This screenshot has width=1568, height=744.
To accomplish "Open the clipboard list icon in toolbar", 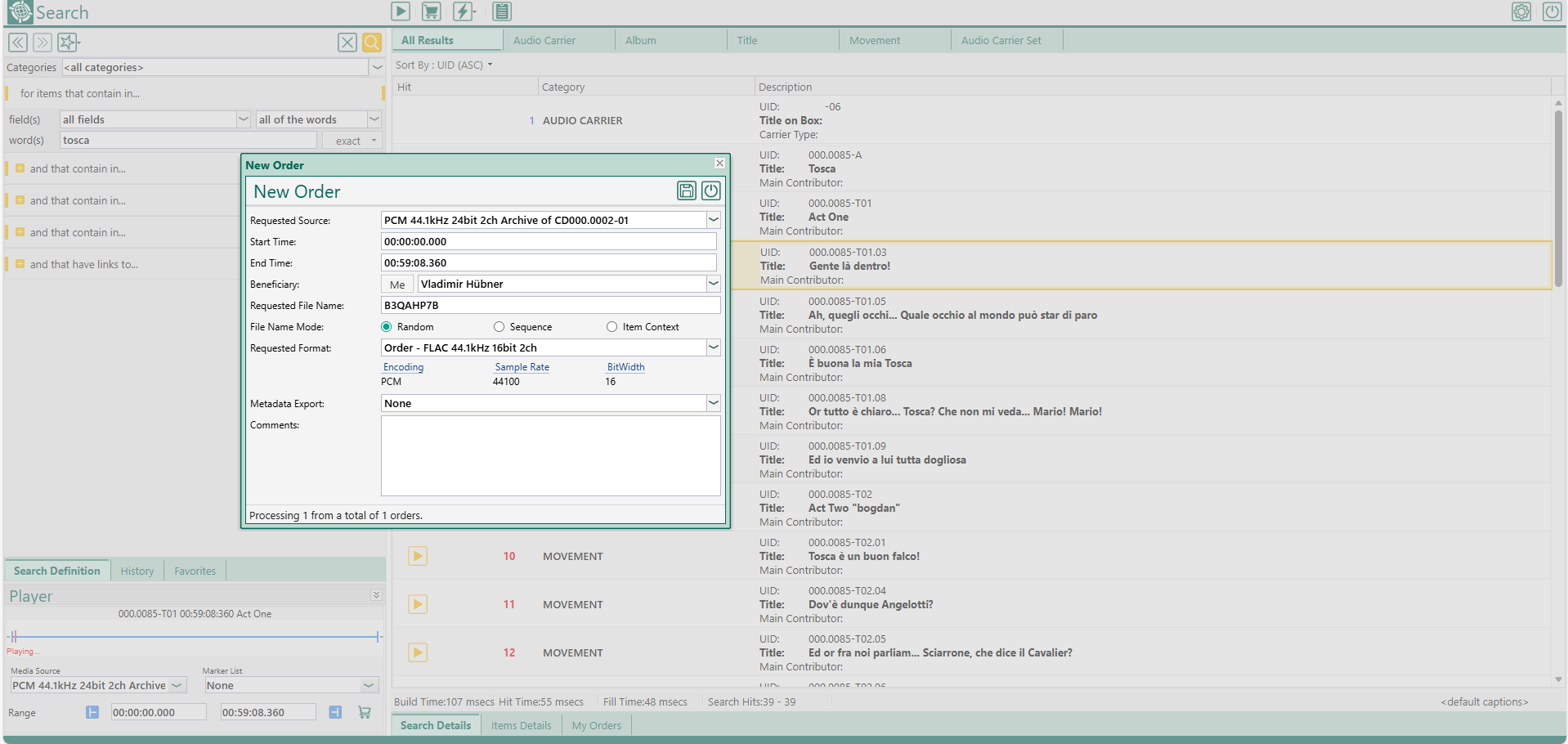I will [502, 11].
